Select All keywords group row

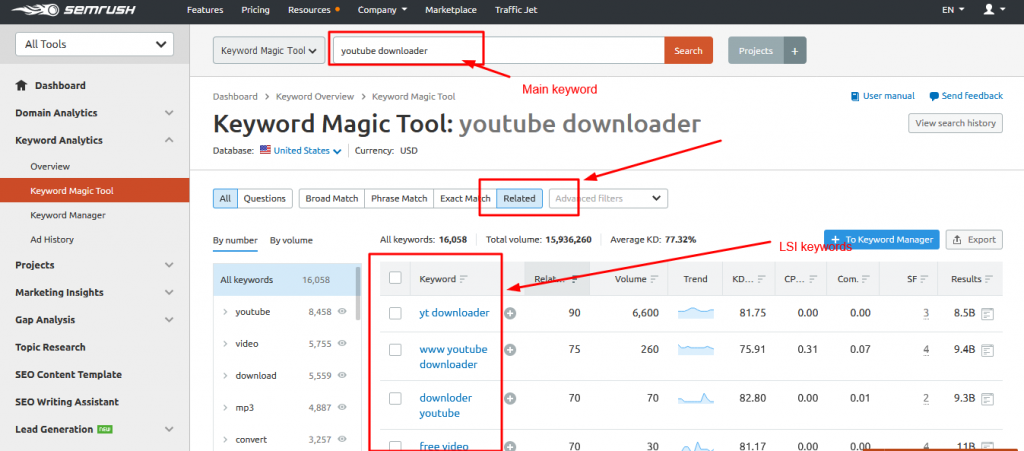[x=284, y=280]
